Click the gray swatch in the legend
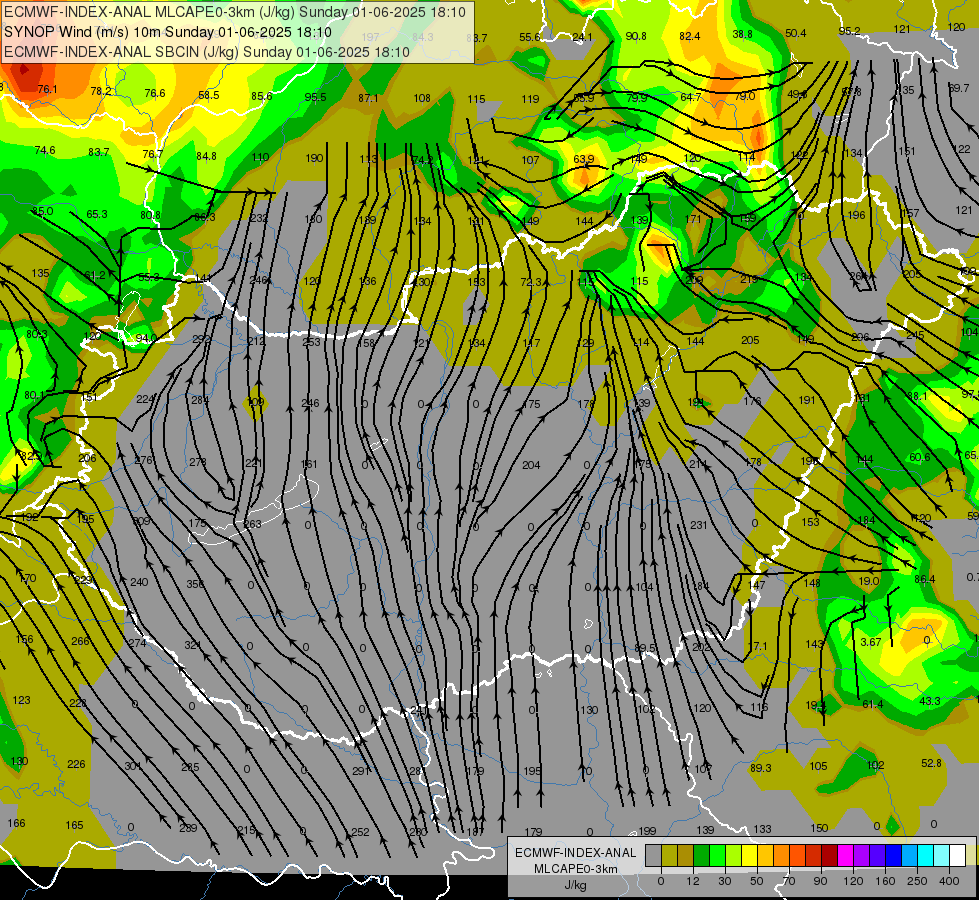This screenshot has width=979, height=900. tap(654, 855)
